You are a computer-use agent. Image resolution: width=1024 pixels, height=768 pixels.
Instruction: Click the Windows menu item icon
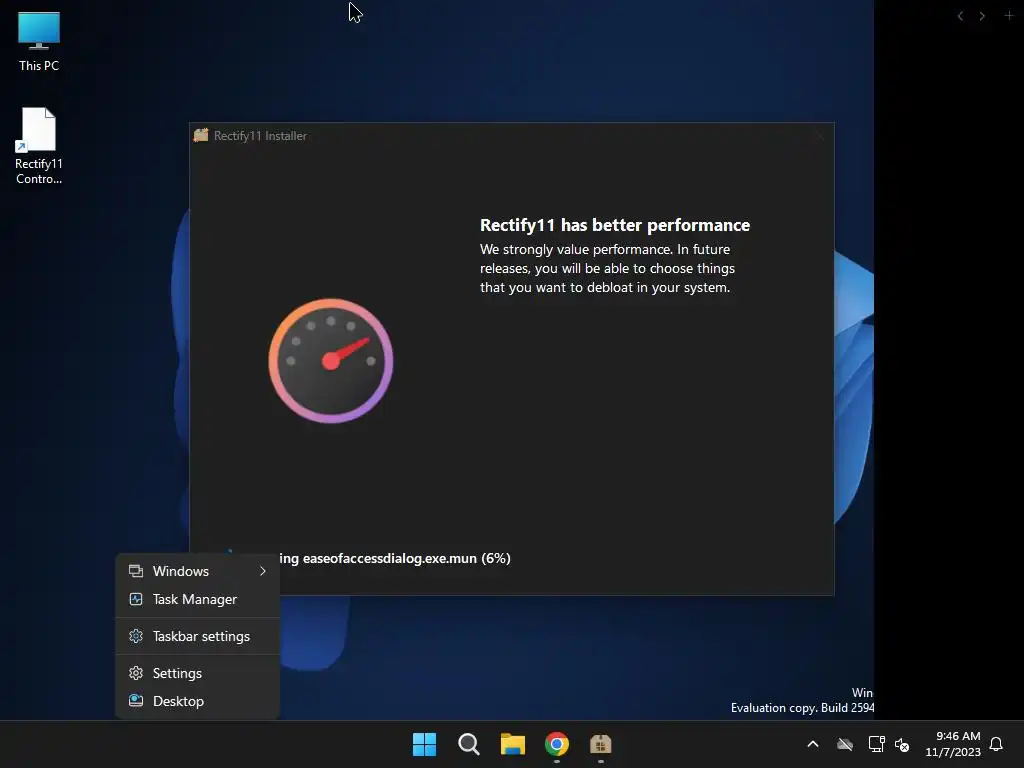pyautogui.click(x=136, y=571)
